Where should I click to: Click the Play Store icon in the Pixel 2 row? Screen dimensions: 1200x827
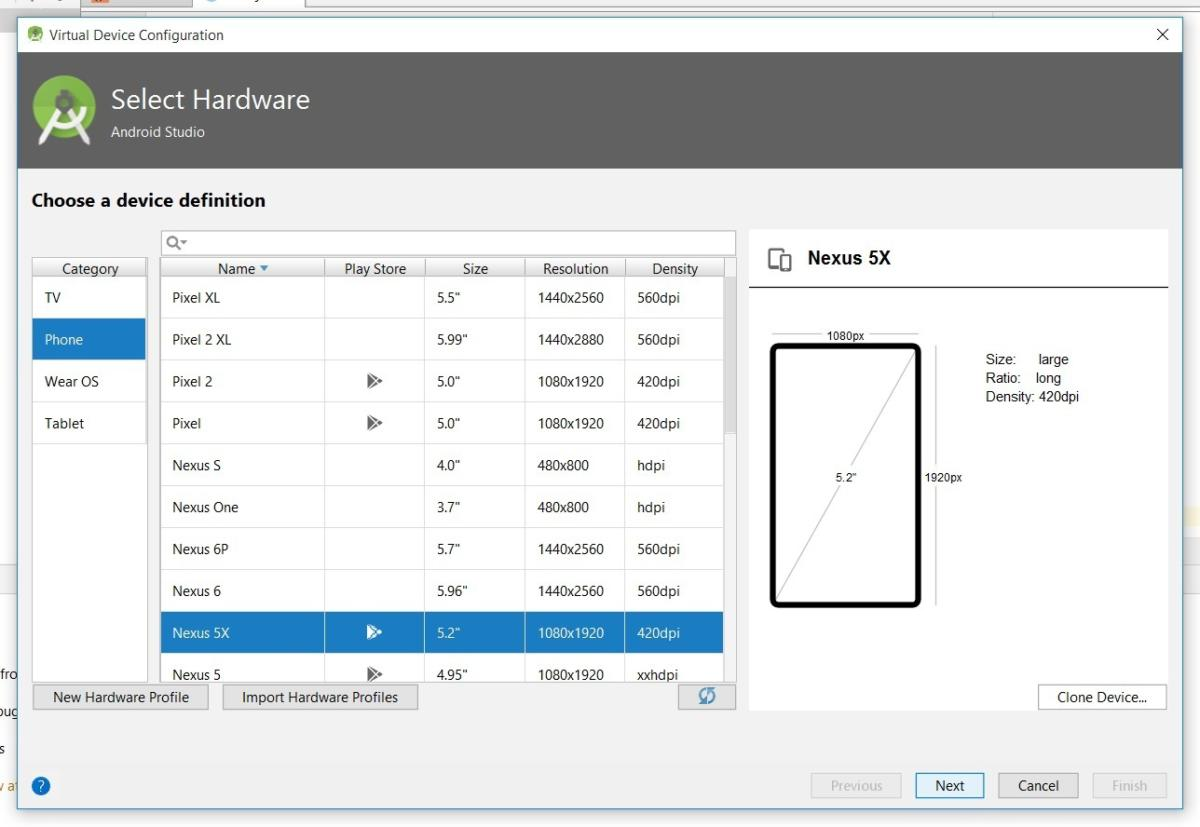(374, 381)
